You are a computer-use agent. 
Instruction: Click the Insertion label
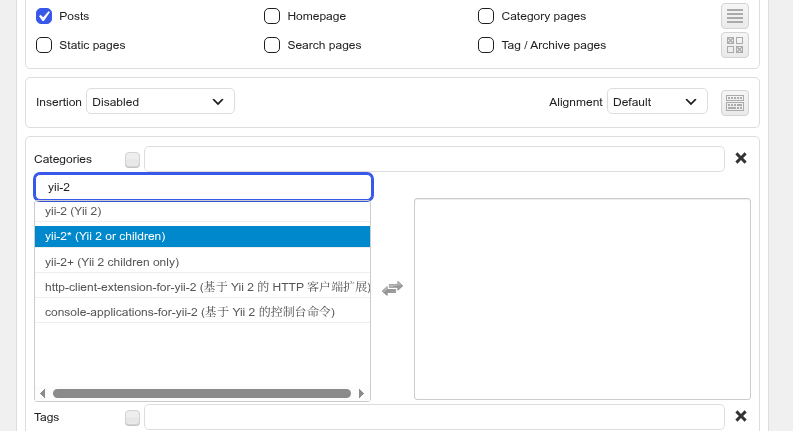[x=59, y=102]
